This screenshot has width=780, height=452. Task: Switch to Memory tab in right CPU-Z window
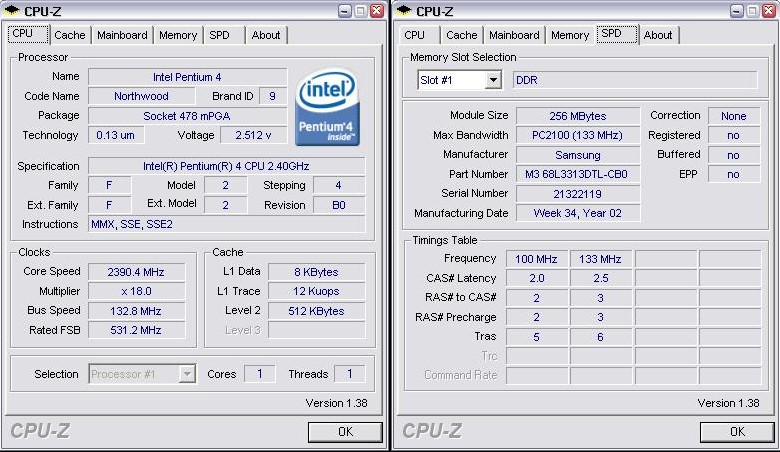[570, 35]
